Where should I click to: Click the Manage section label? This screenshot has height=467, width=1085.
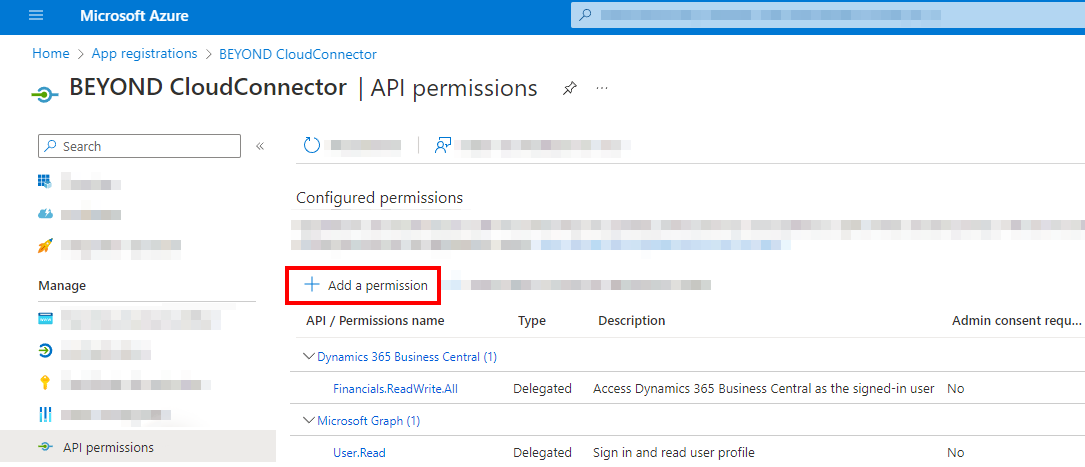[62, 286]
